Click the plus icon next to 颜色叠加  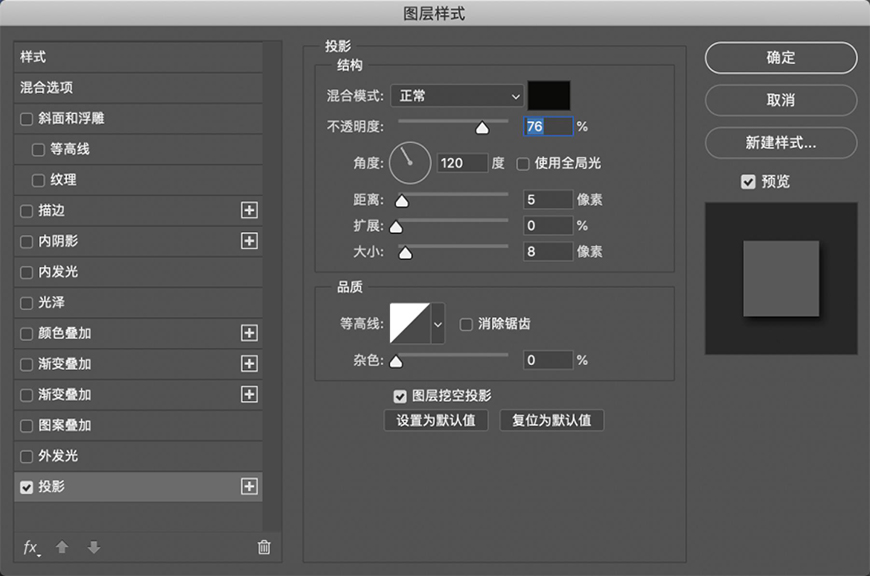249,333
